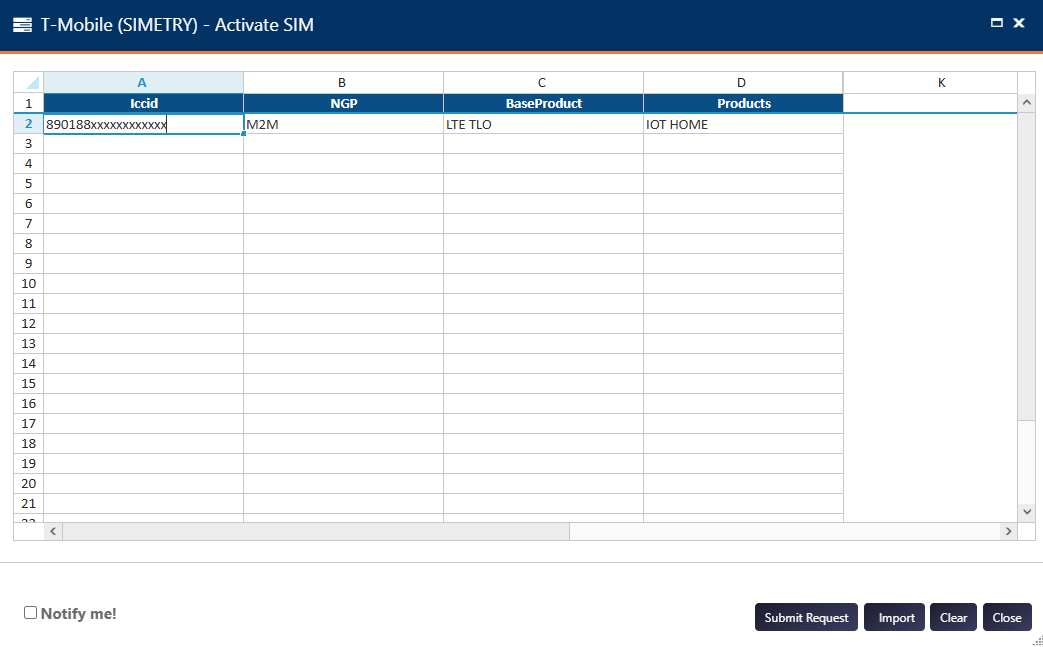Select row 5 header

(29, 184)
